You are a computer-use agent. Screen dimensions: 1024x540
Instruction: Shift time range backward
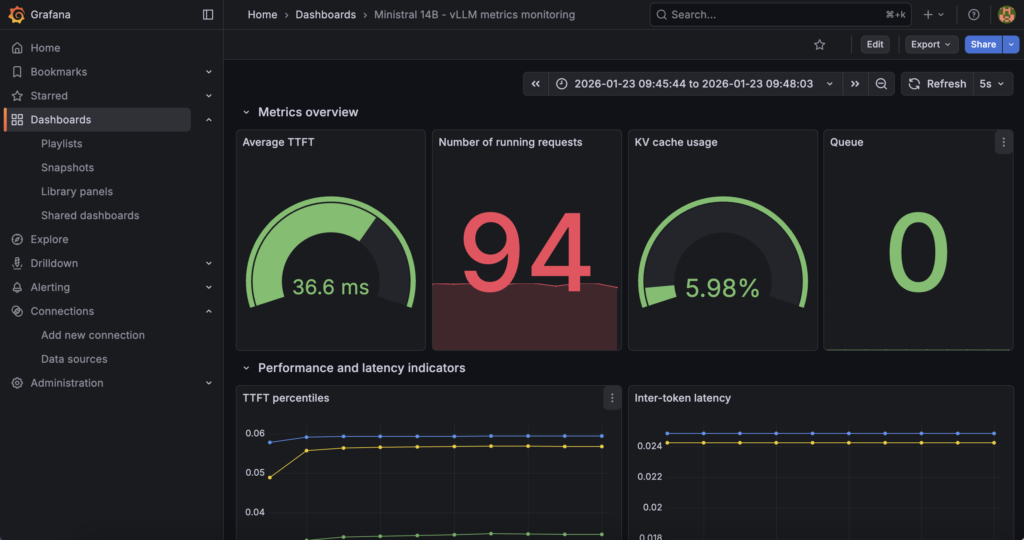(x=536, y=84)
